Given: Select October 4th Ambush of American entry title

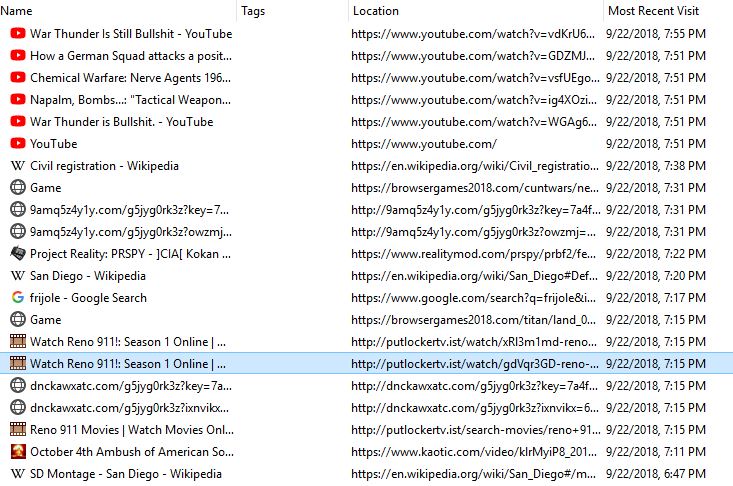Looking at the screenshot, I should (x=132, y=451).
